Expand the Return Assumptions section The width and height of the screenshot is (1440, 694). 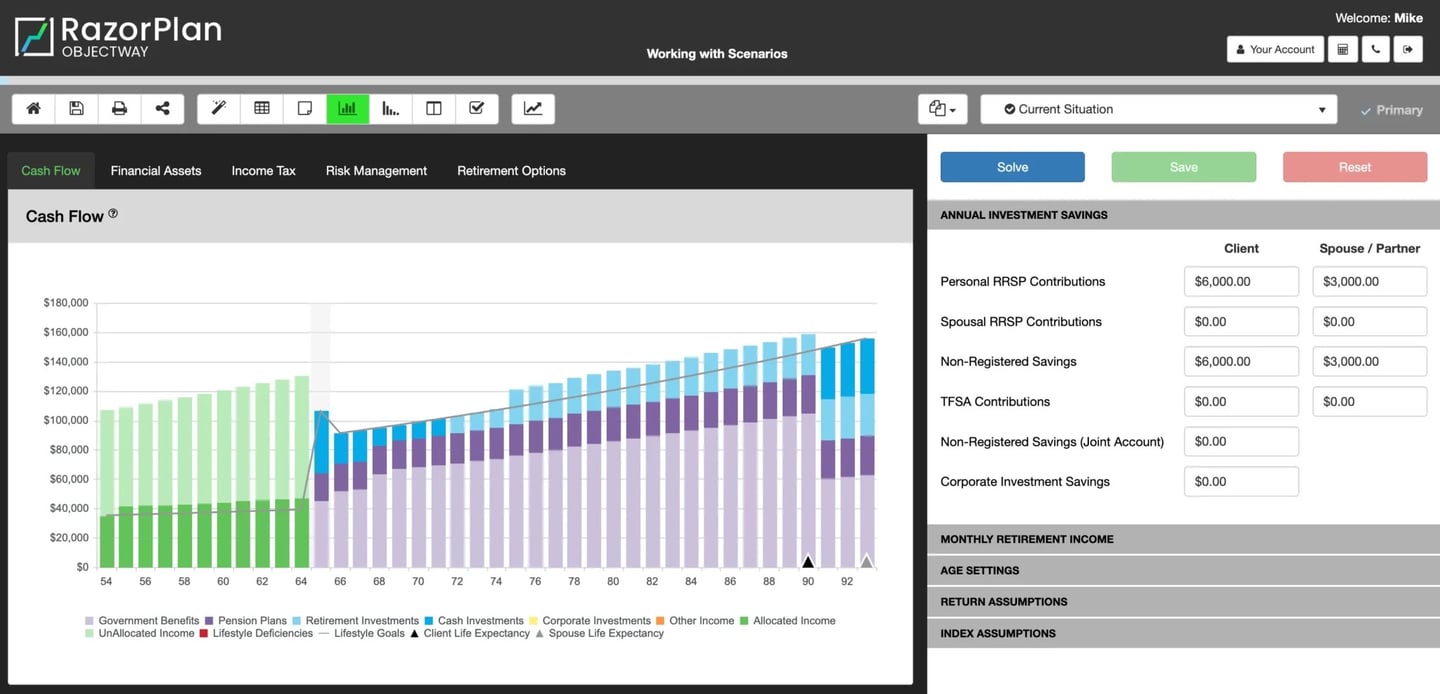point(1183,601)
